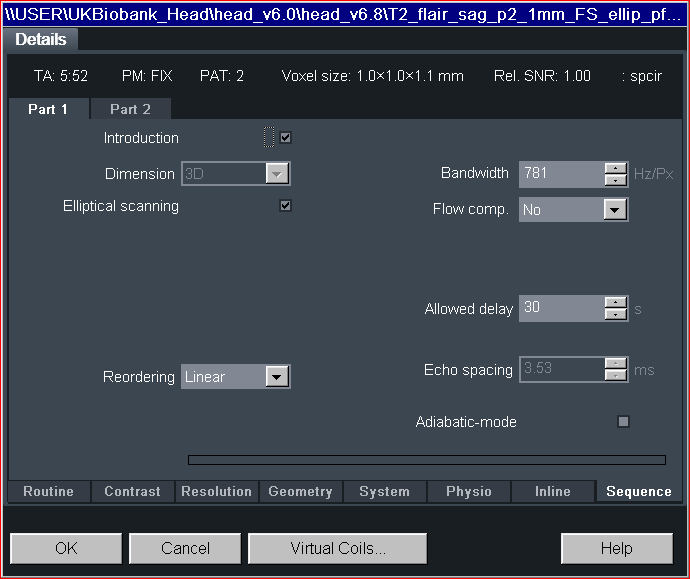Click the horizontal bar below Adiabatic-mode
Screen dimensions: 690x579
coord(426,460)
